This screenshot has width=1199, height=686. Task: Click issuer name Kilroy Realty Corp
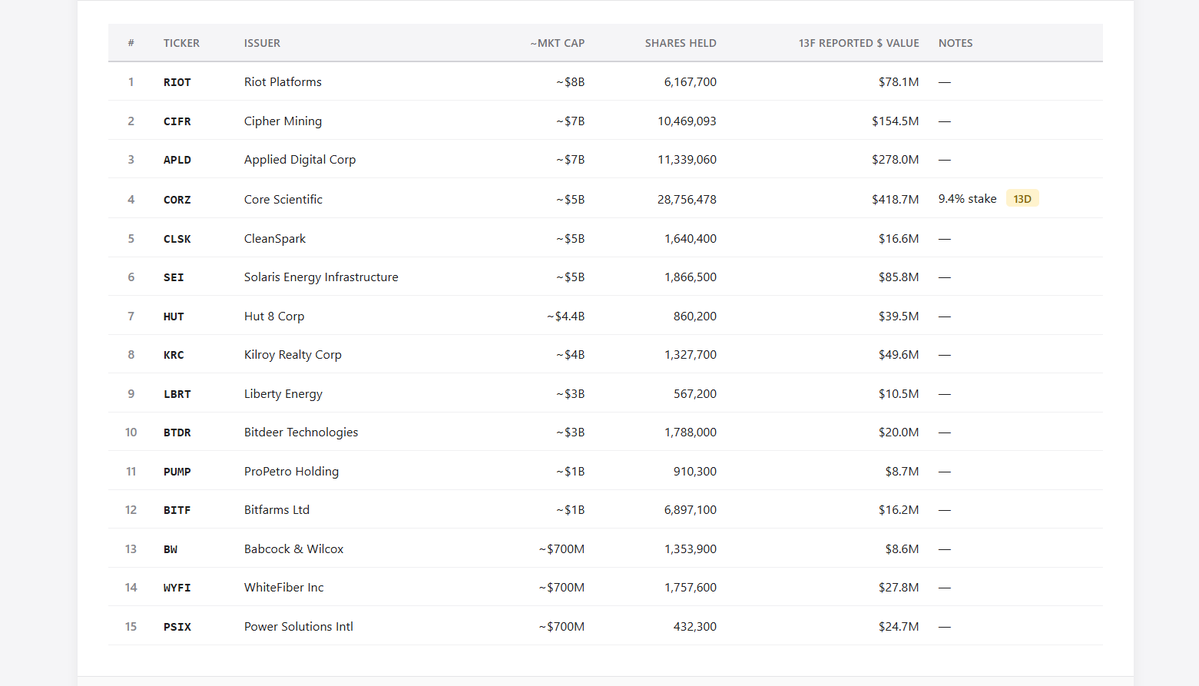pyautogui.click(x=293, y=355)
